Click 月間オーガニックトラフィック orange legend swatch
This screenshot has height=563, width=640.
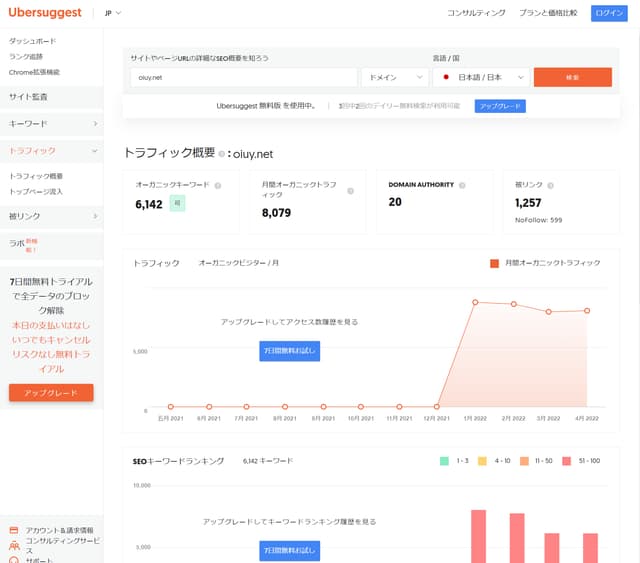click(494, 263)
